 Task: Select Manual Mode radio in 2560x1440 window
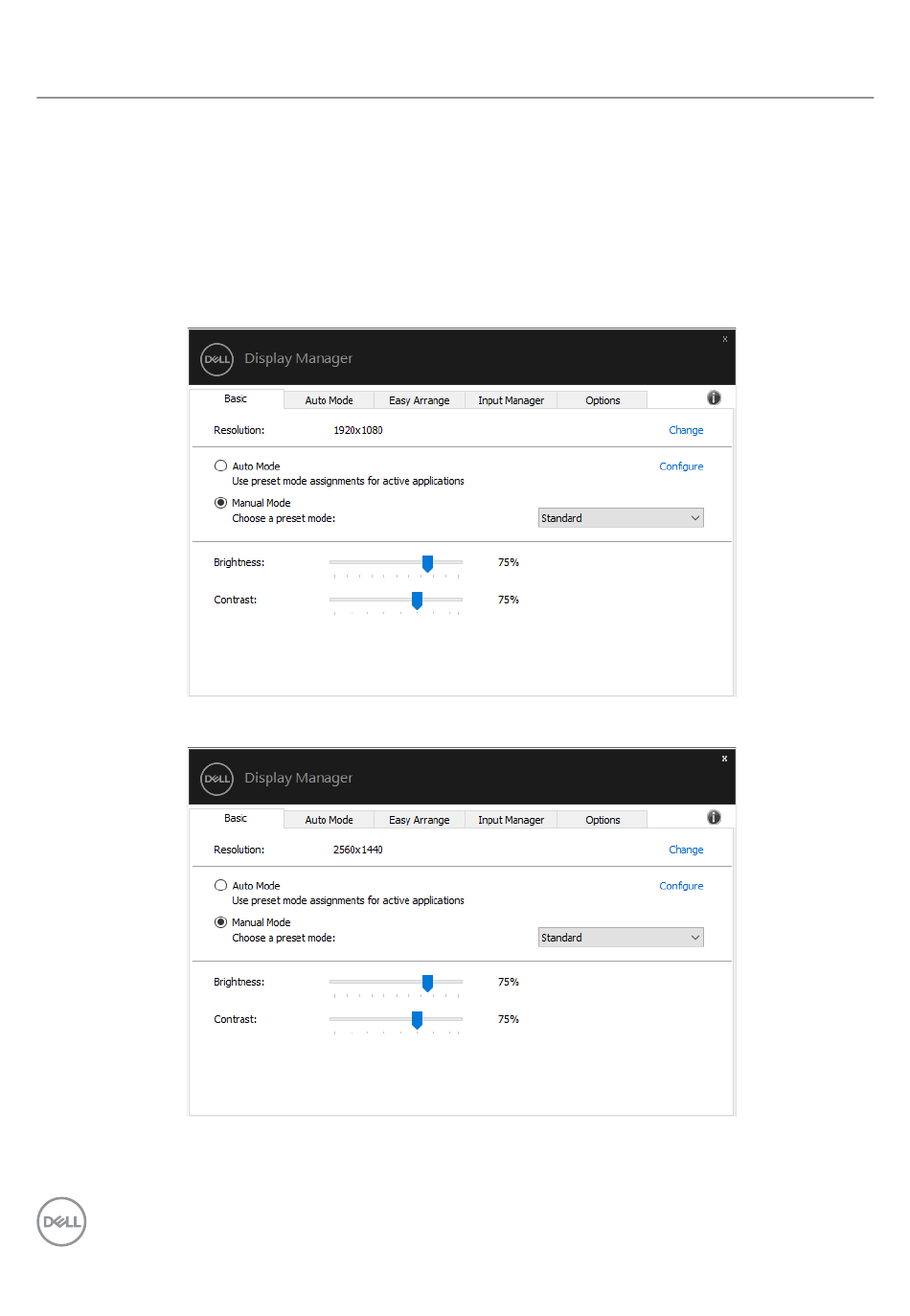220,921
